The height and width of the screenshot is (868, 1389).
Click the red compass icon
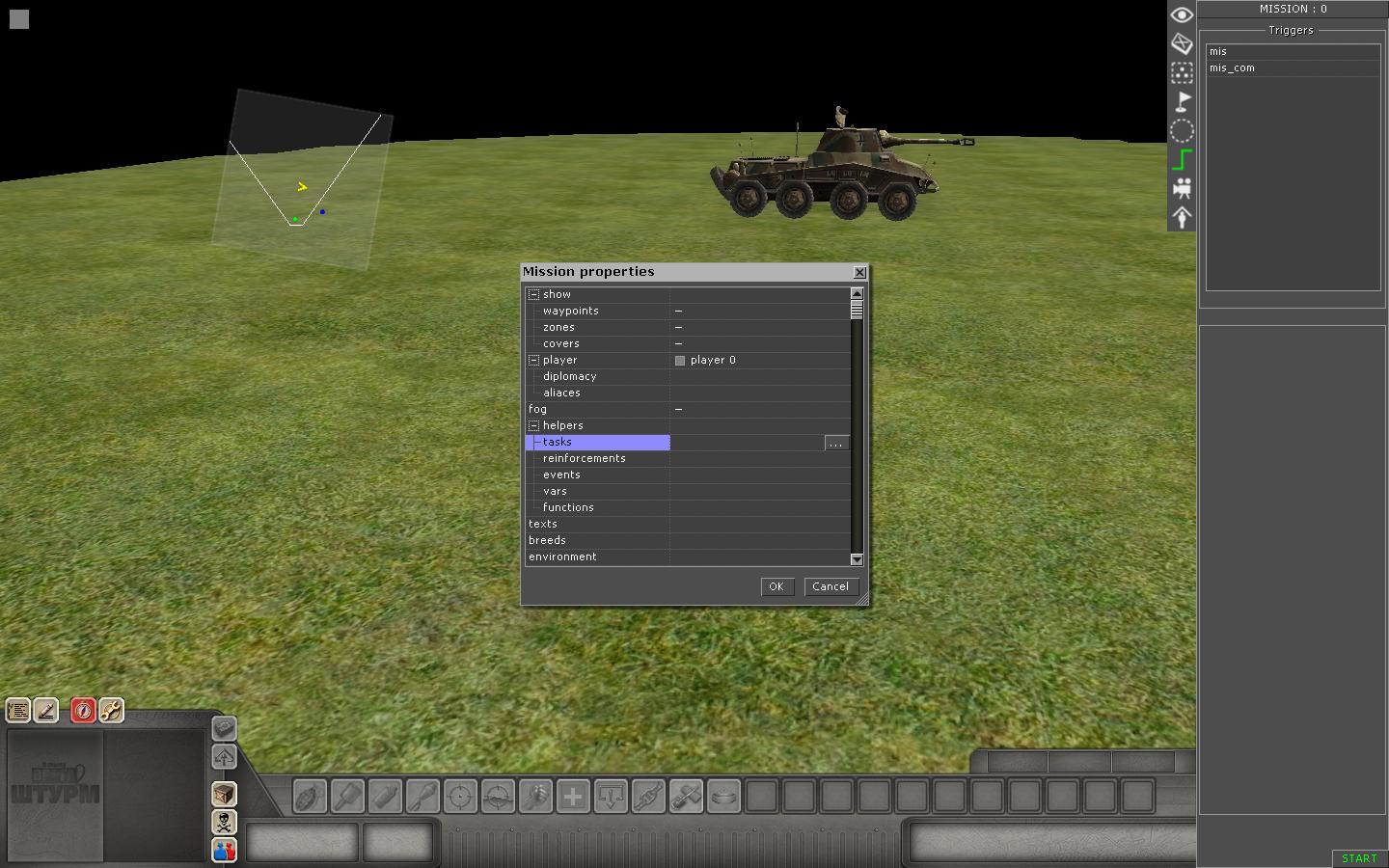83,711
